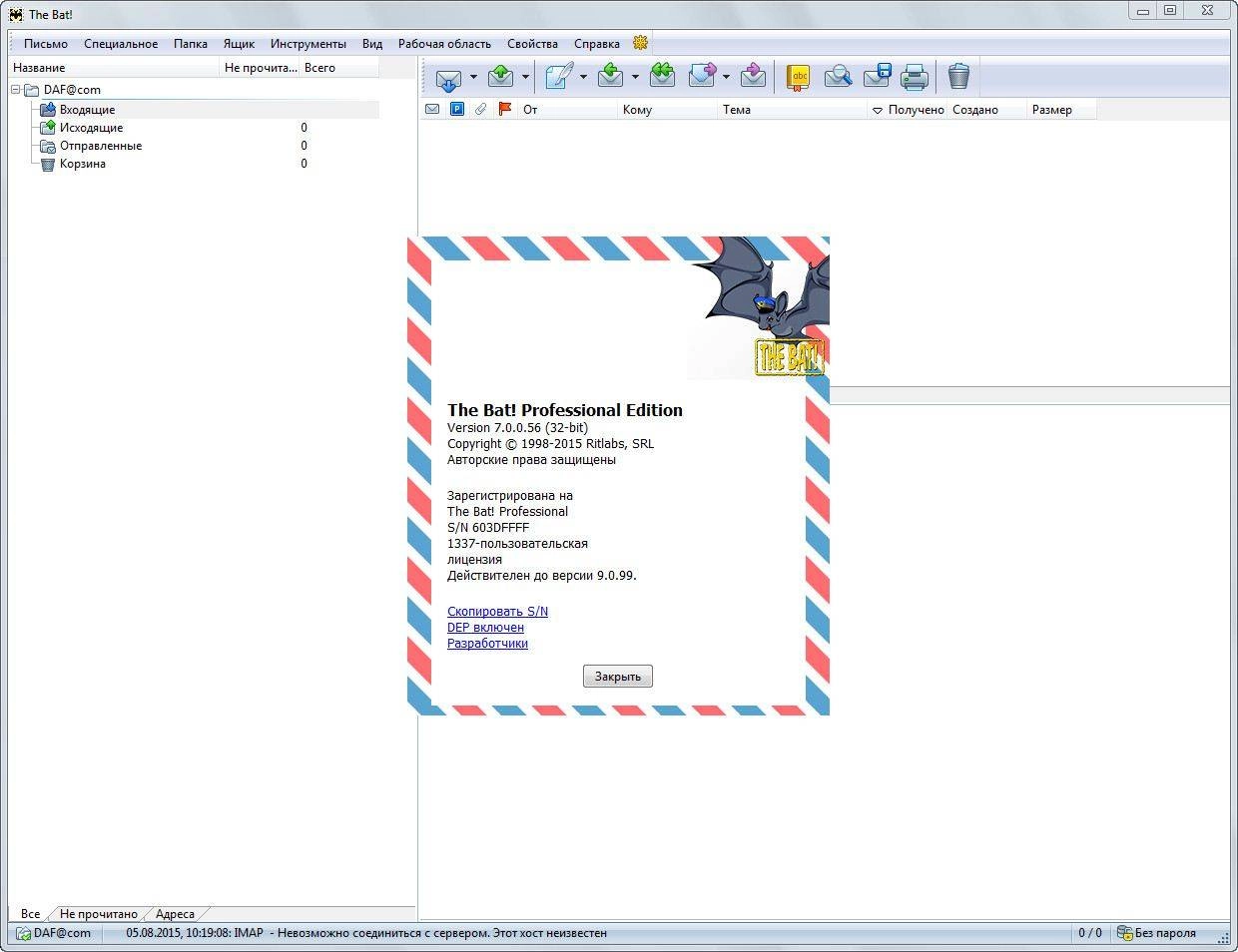Click the Delete message trash icon

tap(958, 77)
